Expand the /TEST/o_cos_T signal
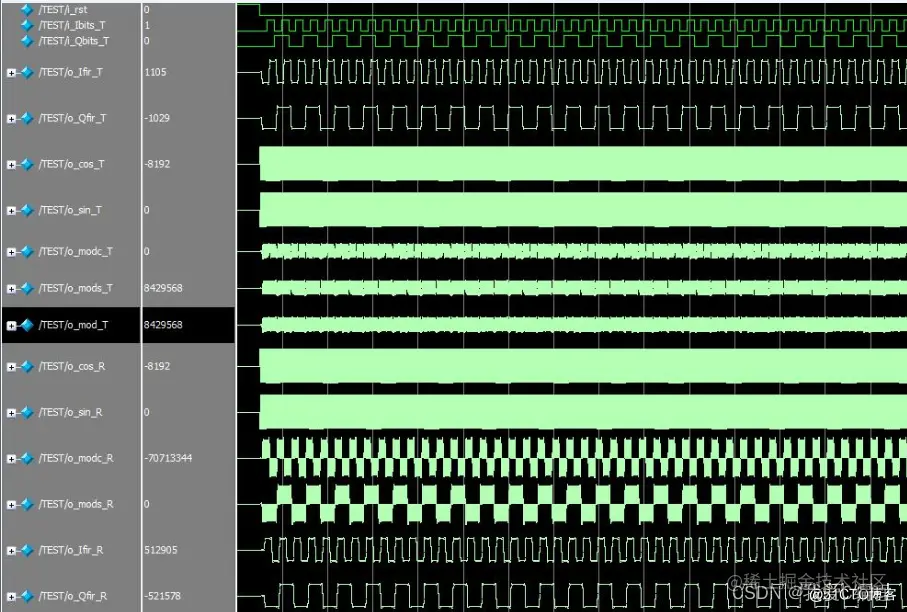 (x=11, y=165)
